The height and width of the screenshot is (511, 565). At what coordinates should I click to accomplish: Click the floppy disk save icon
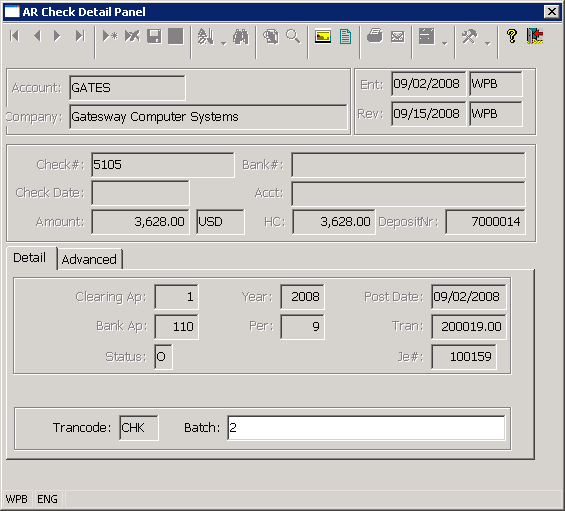(x=154, y=36)
